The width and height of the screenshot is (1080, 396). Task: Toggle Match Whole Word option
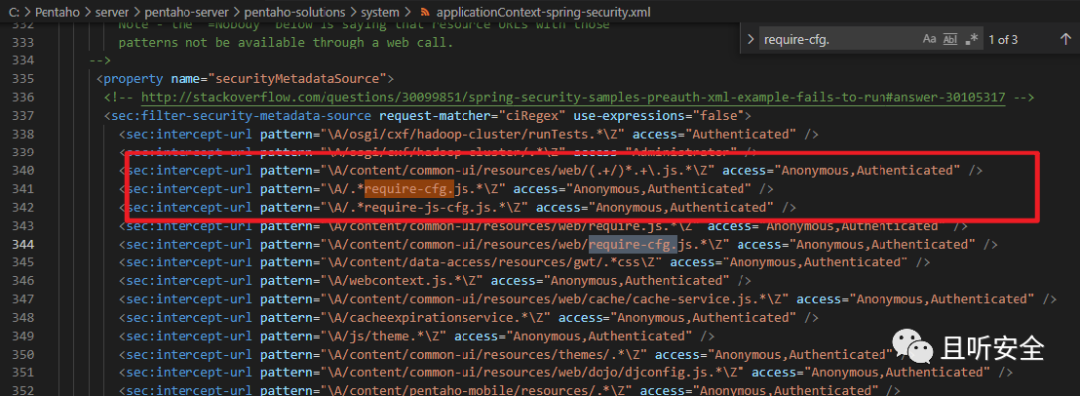click(950, 39)
